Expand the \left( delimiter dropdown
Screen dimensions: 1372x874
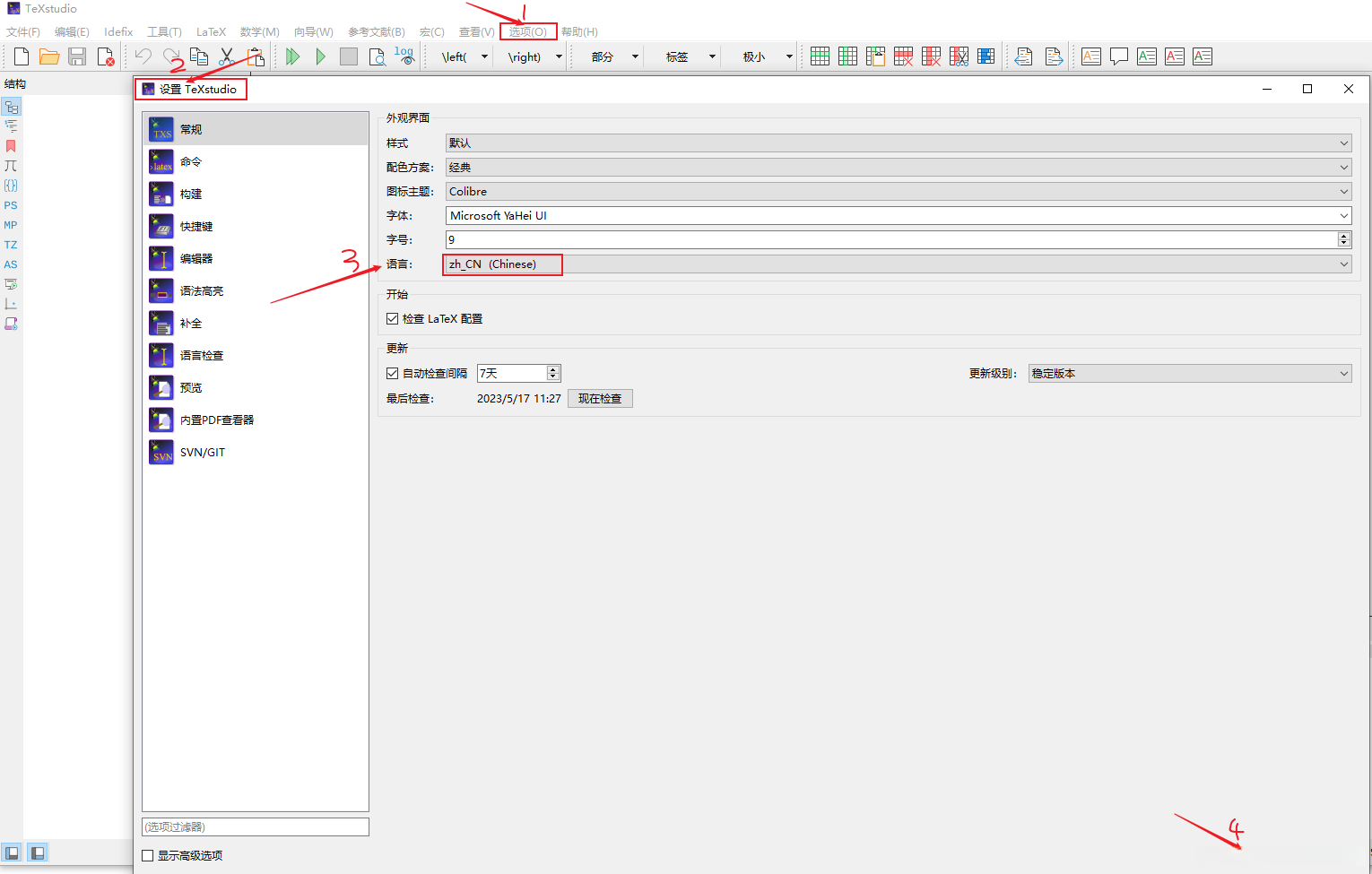pyautogui.click(x=484, y=56)
